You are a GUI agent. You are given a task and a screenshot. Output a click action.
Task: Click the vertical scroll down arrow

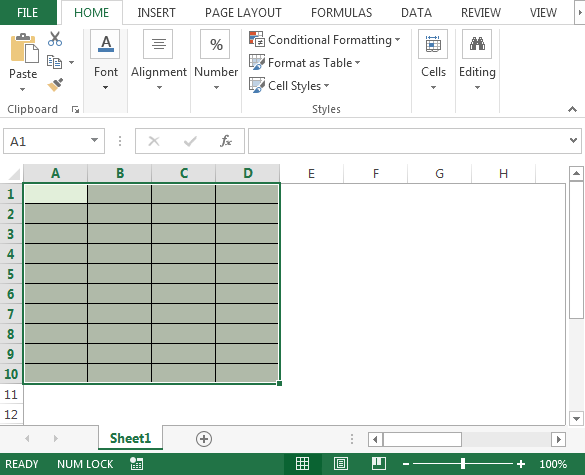[576, 418]
